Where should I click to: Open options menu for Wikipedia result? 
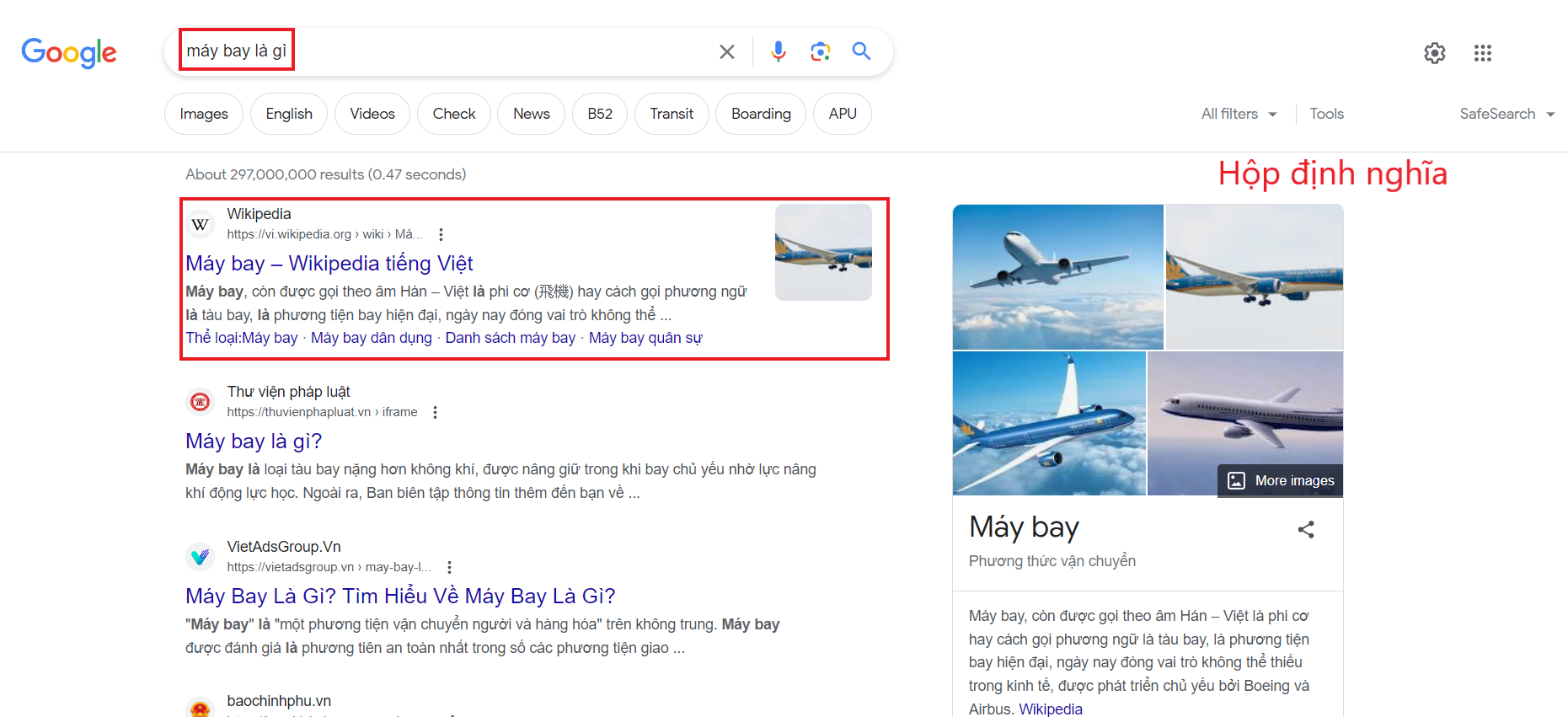pos(441,234)
